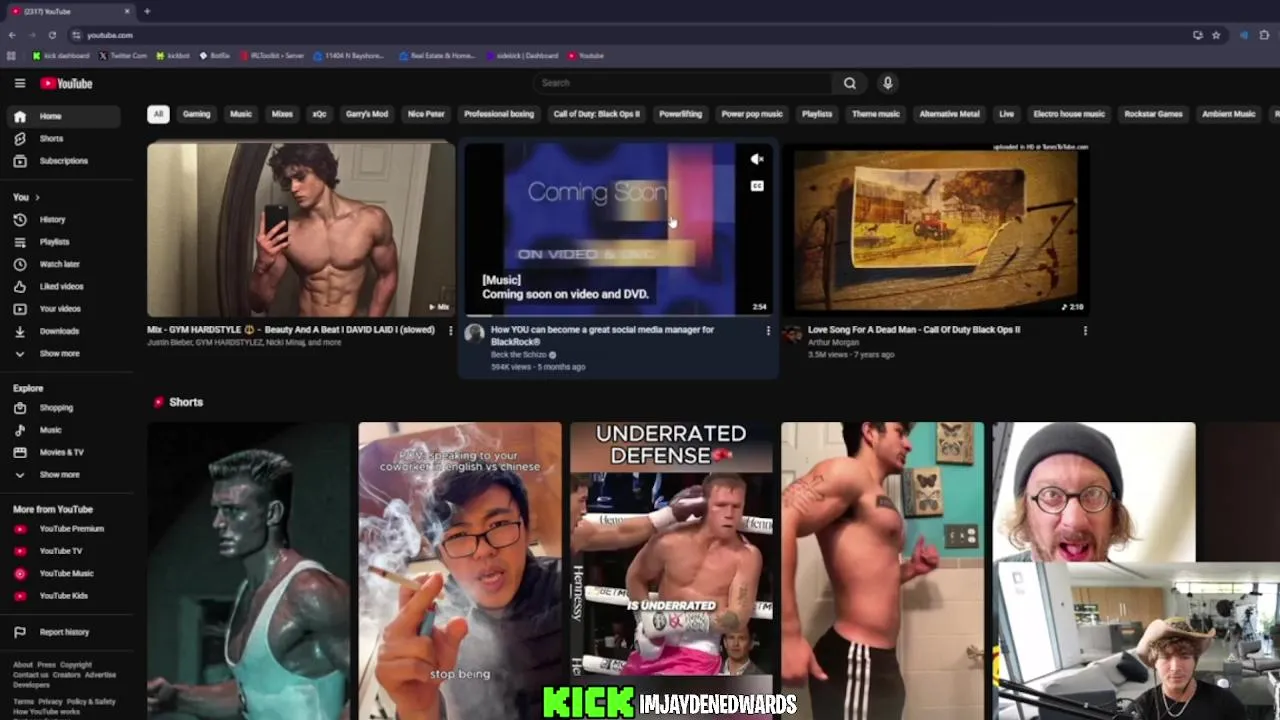Select the Rockstar Games chip
The width and height of the screenshot is (1280, 720).
pyautogui.click(x=1153, y=114)
